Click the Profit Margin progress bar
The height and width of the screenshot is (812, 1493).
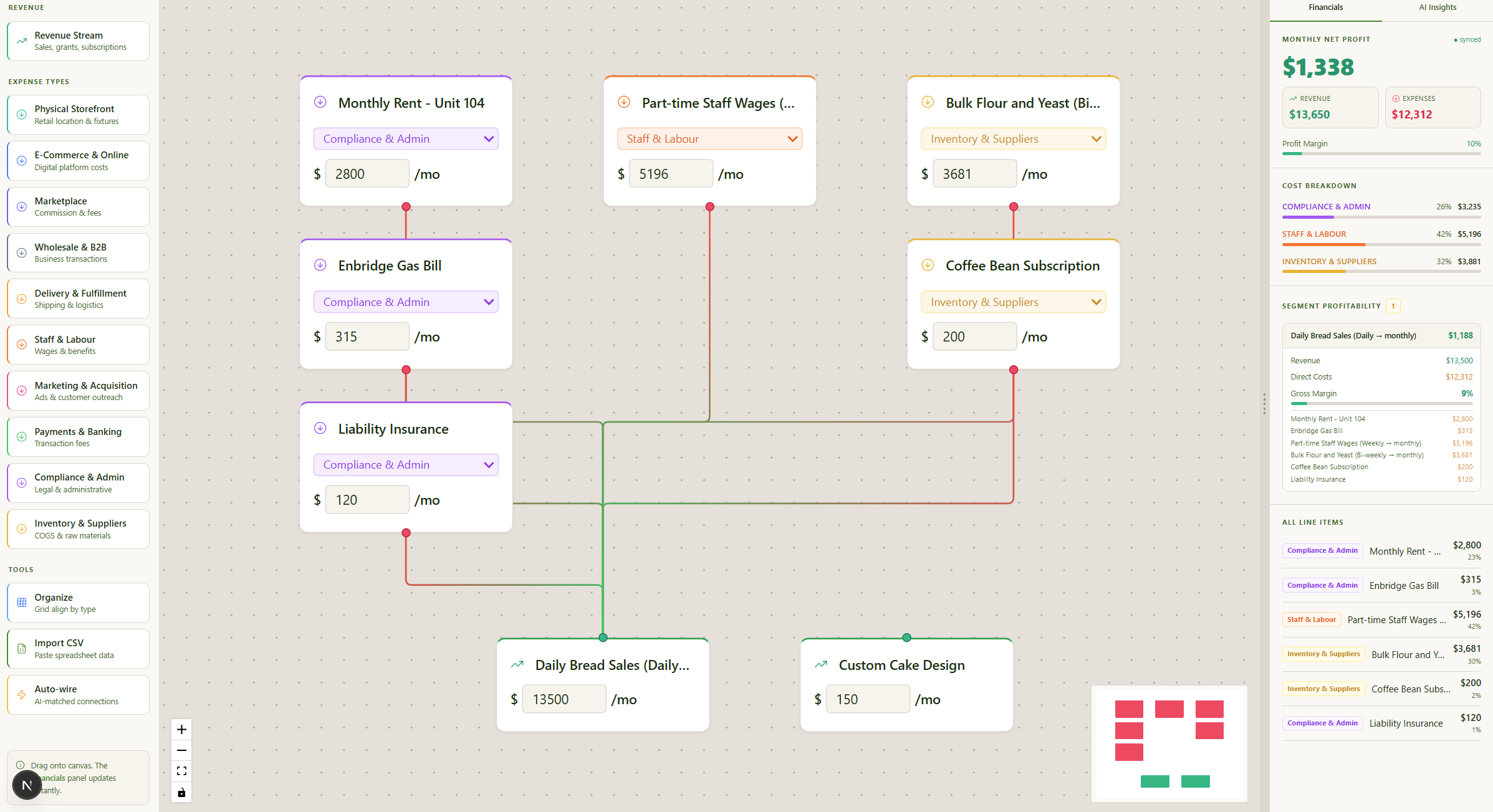pyautogui.click(x=1381, y=153)
